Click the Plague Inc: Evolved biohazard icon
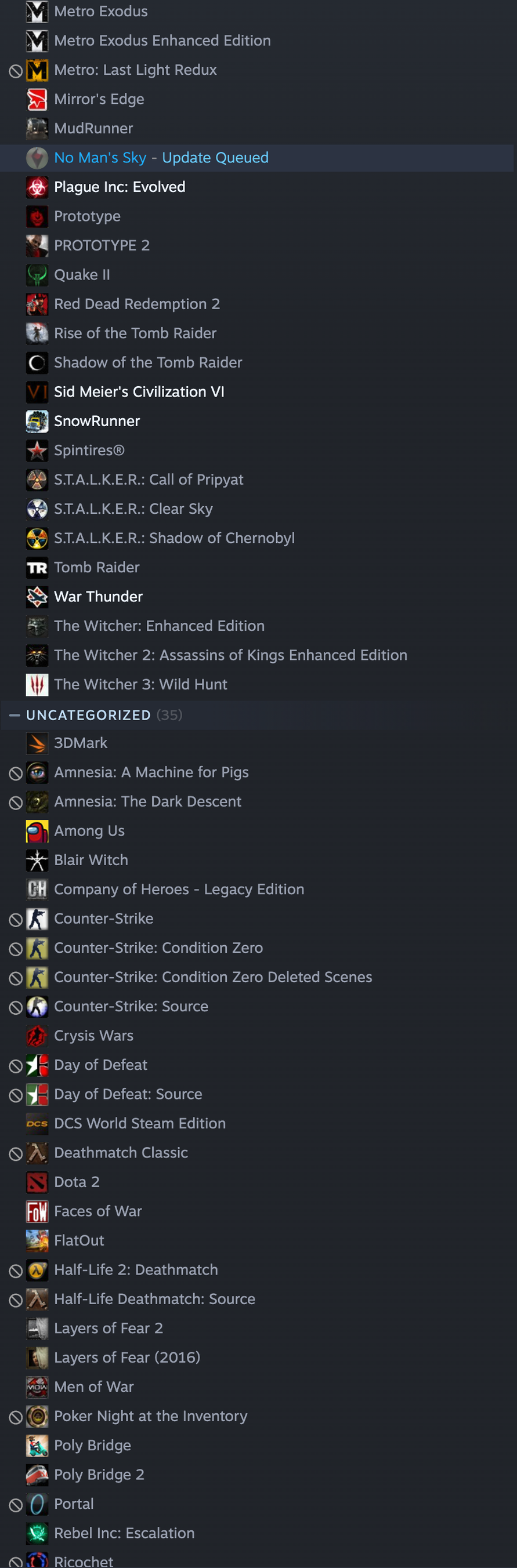 [37, 187]
